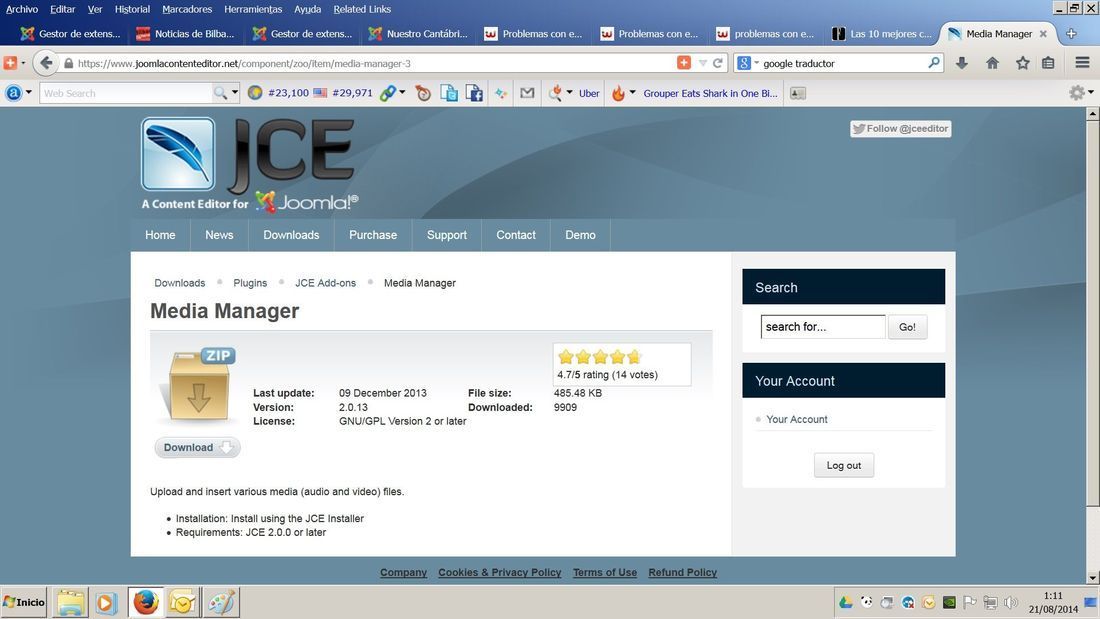1100x619 pixels.
Task: Open the Marcadores menu
Action: (x=187, y=9)
